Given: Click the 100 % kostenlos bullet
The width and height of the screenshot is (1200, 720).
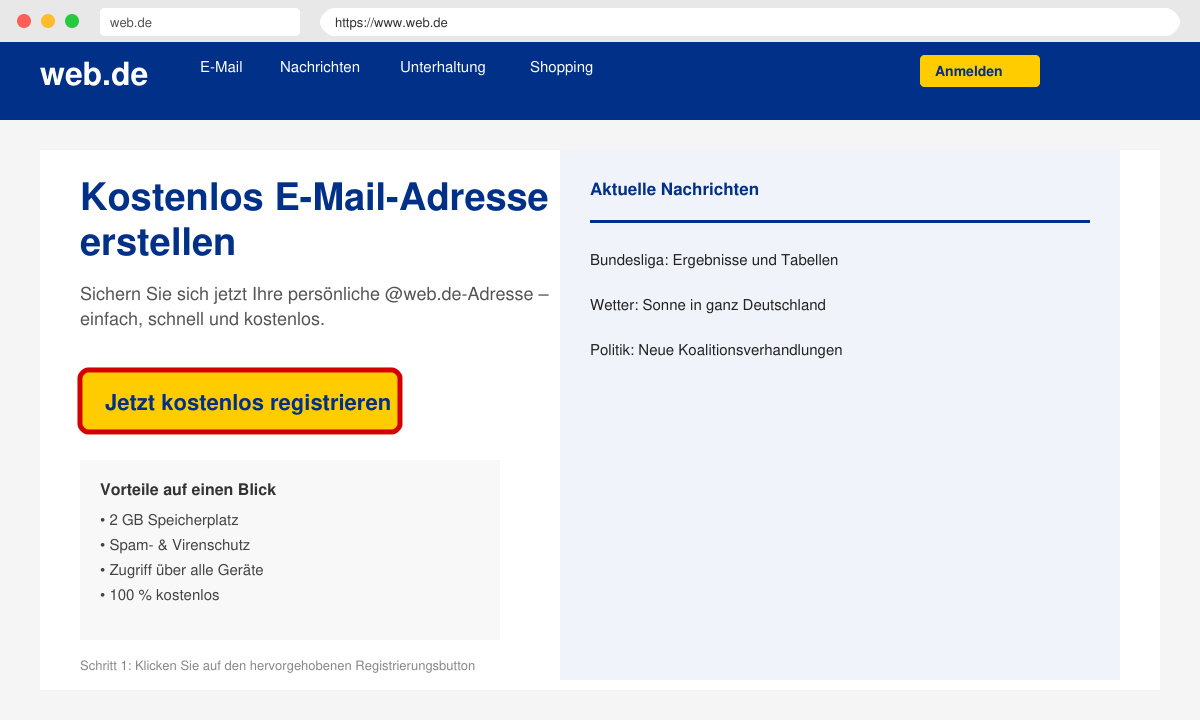Looking at the screenshot, I should (x=160, y=595).
